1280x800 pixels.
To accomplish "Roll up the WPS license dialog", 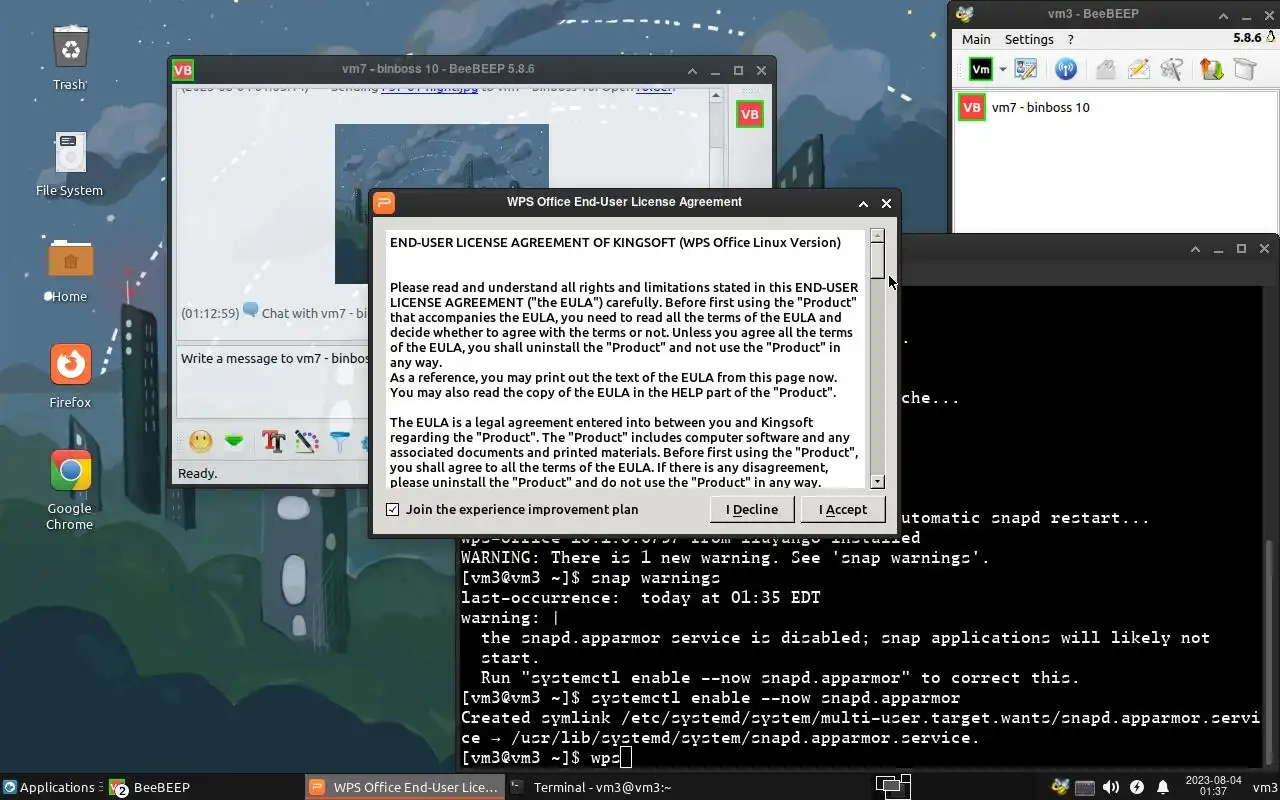I will 863,203.
